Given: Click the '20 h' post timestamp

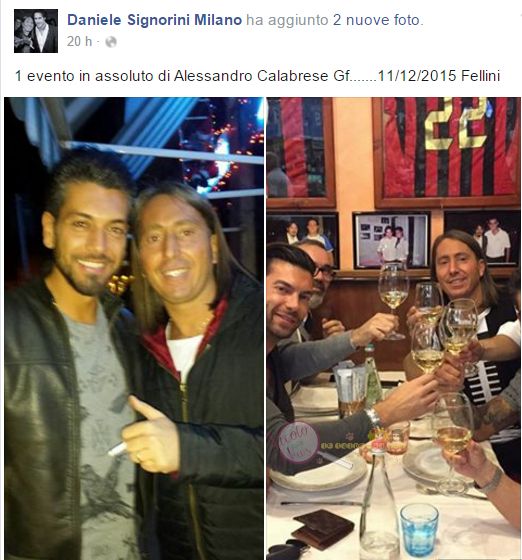Looking at the screenshot, I should 79,42.
